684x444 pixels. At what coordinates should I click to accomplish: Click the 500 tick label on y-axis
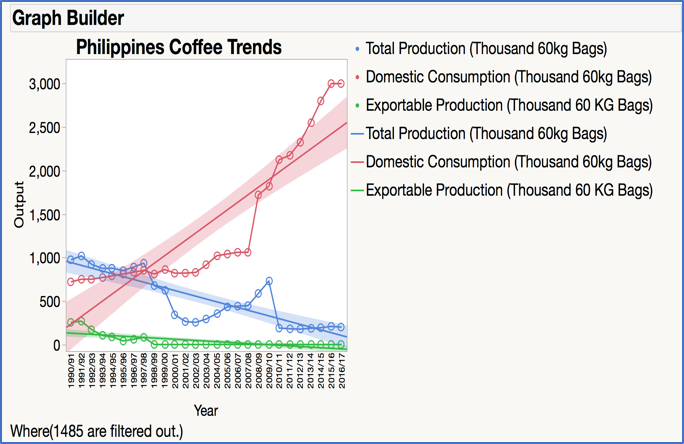(50, 302)
